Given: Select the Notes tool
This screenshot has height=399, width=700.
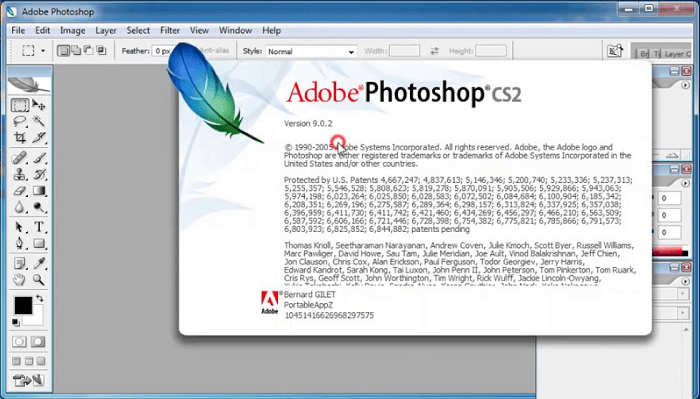Looking at the screenshot, I should click(x=20, y=263).
